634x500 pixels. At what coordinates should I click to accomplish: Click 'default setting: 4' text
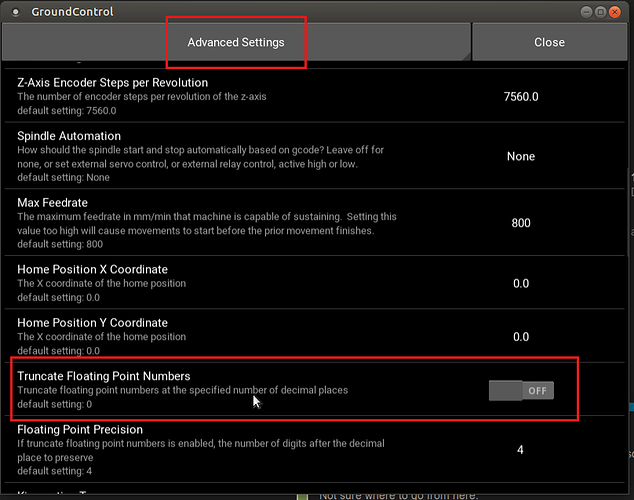pyautogui.click(x=55, y=471)
